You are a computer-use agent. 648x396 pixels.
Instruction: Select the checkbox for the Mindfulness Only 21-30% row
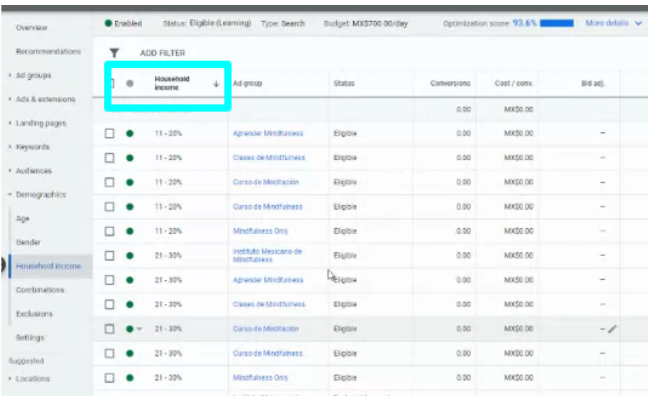[110, 378]
